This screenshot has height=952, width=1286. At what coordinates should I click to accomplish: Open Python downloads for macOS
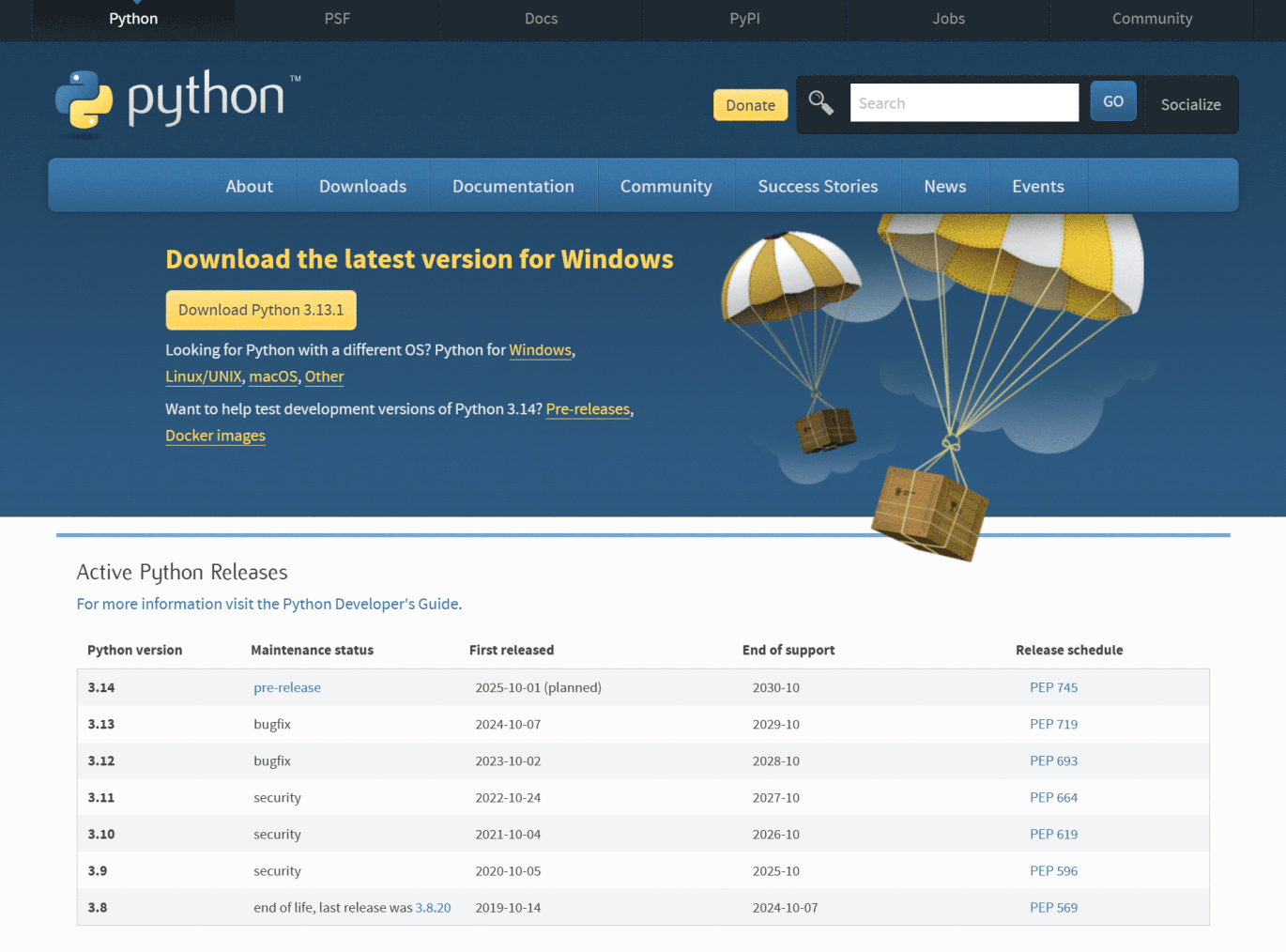click(x=272, y=376)
